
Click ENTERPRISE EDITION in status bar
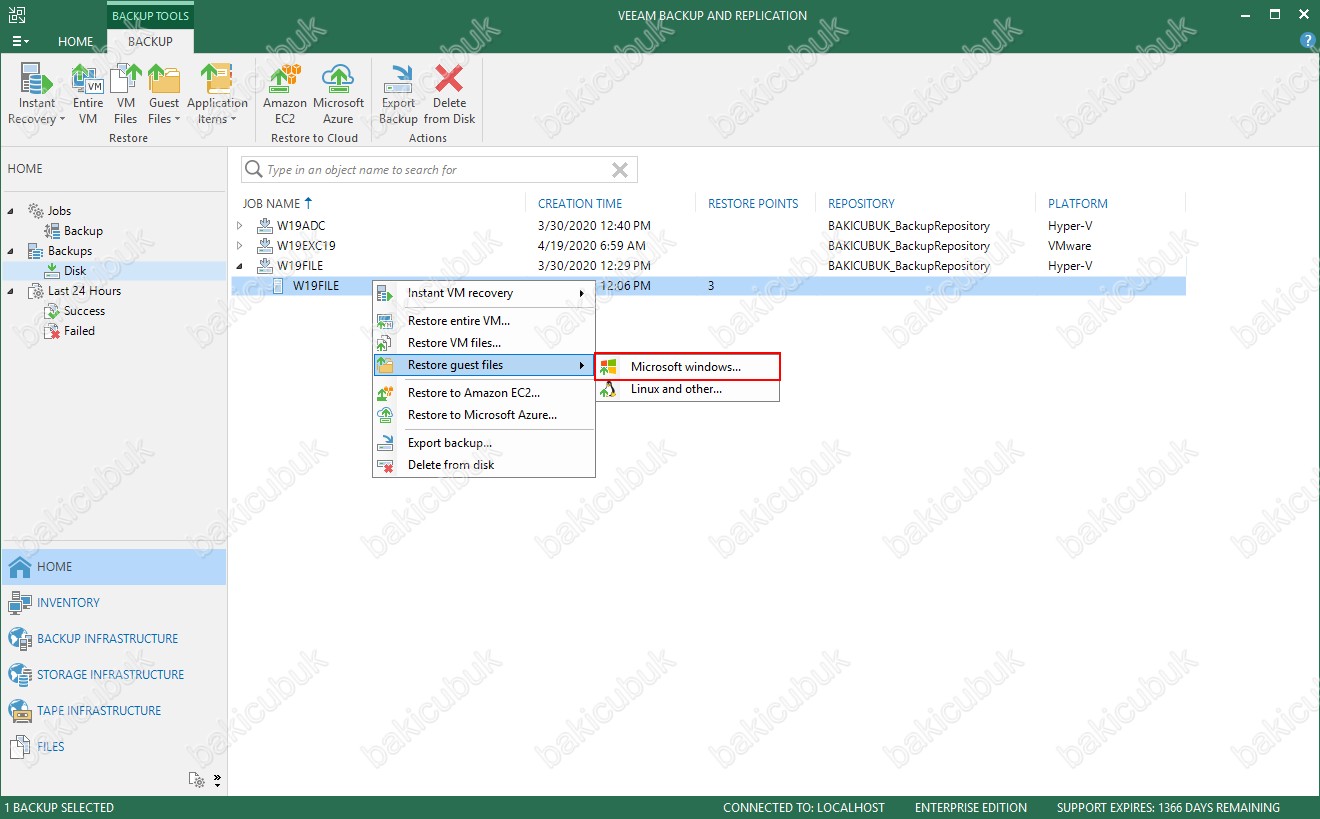971,807
